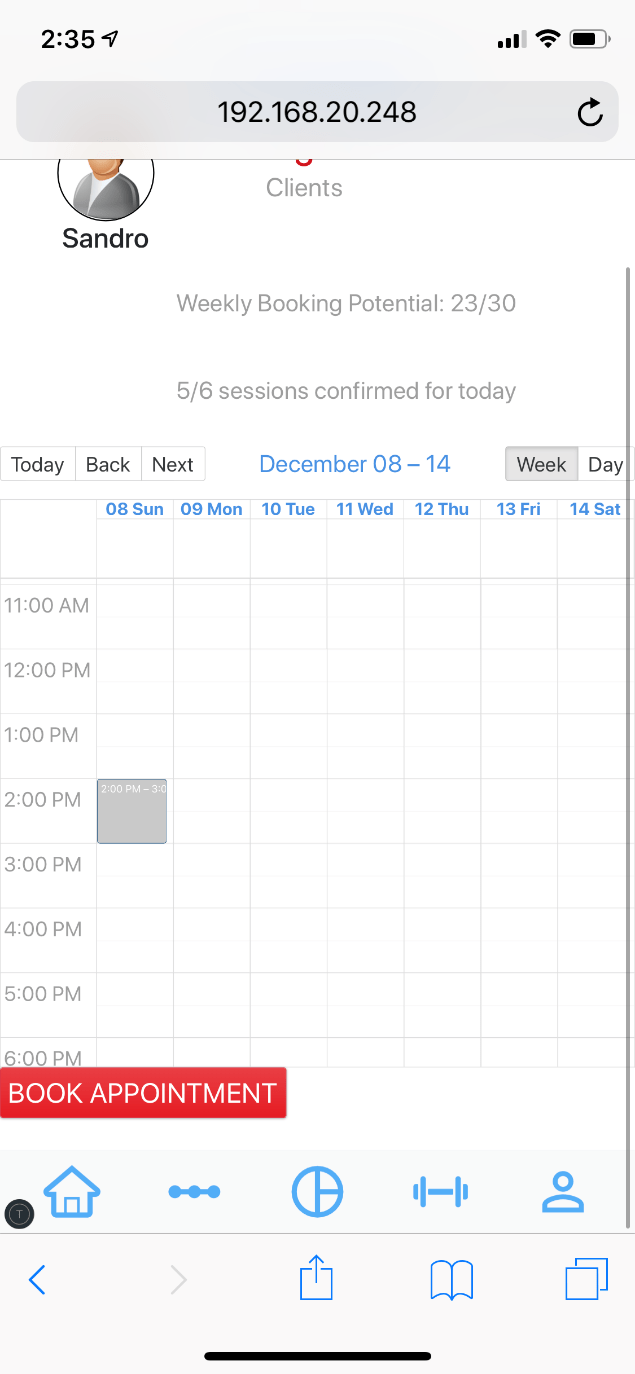Open the pie chart stats icon
This screenshot has width=635, height=1374.
[x=317, y=1191]
